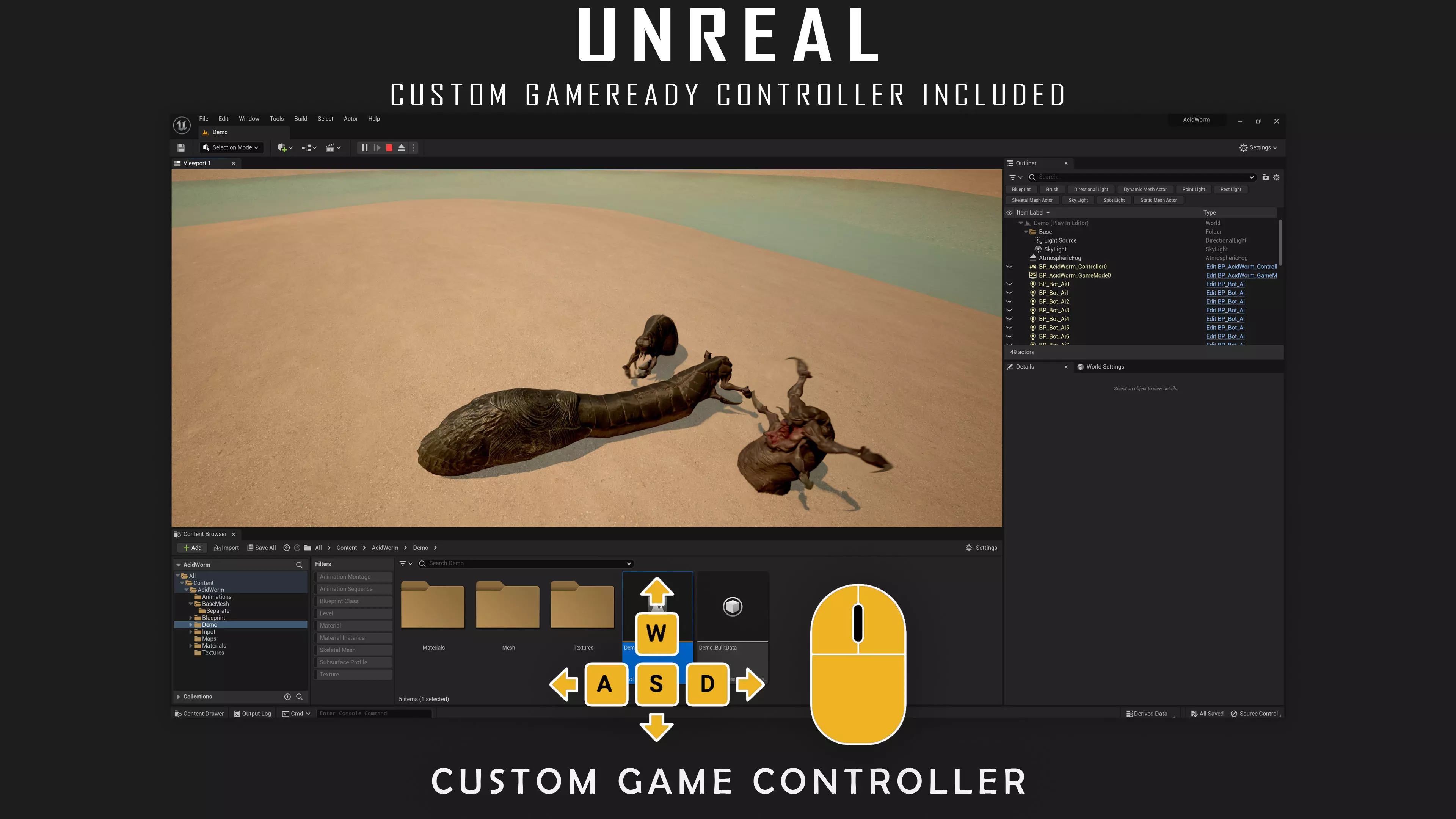
Task: Eject from the player controller
Action: click(x=401, y=147)
